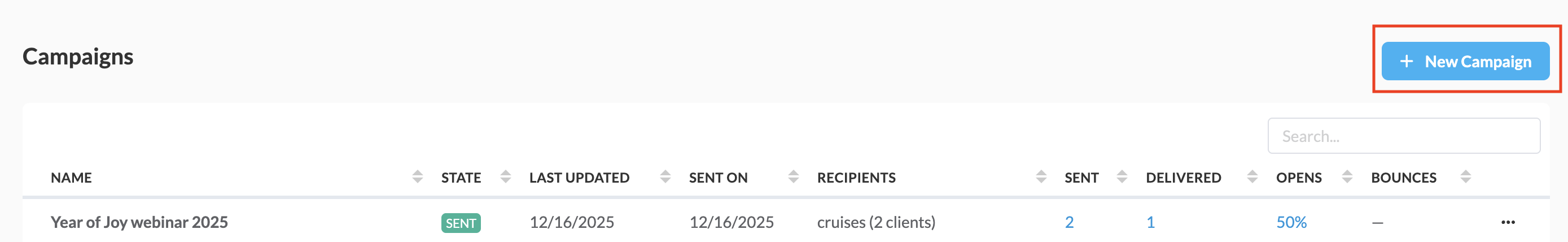
Task: Click the RECIPIENTS column header
Action: pyautogui.click(x=856, y=178)
